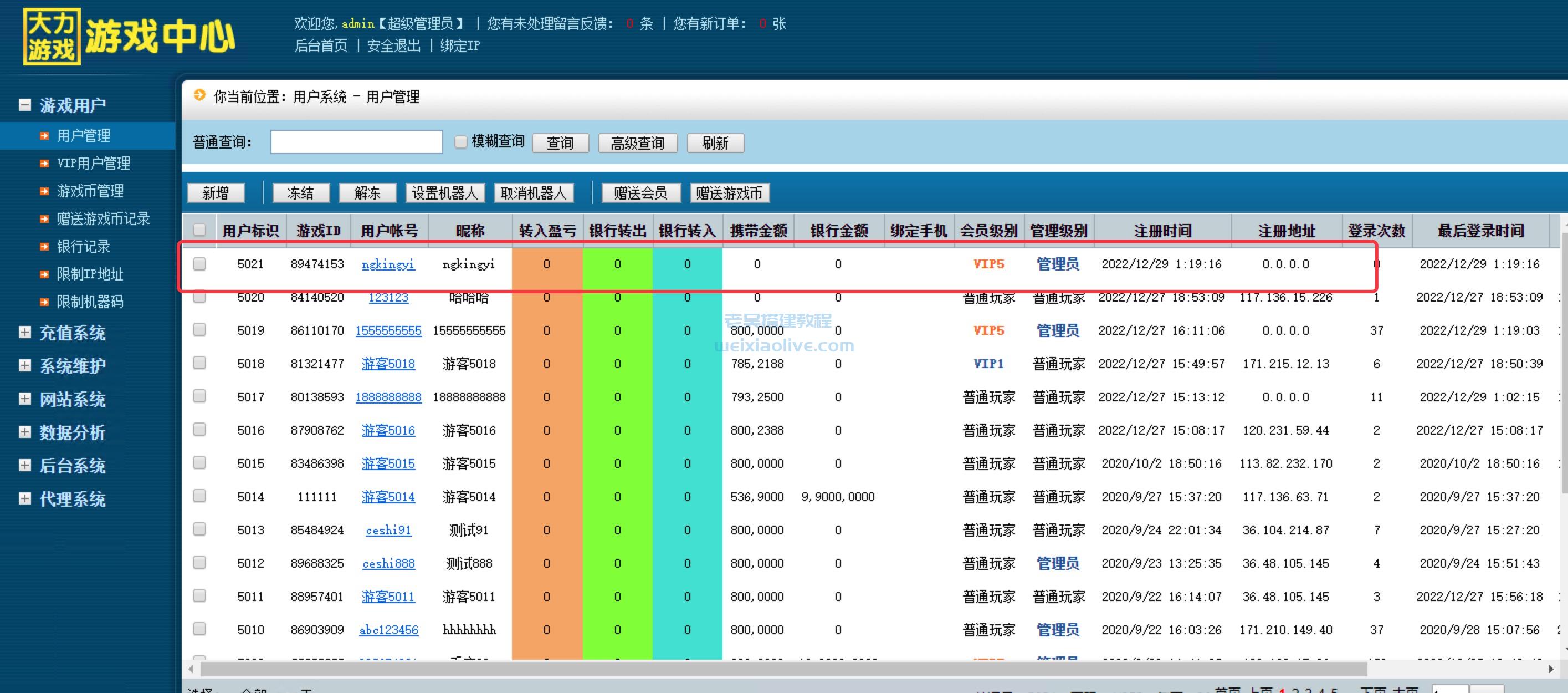Click the orange arrow icon in the breadcrumb bar
This screenshot has width=1568, height=693.
coord(199,95)
